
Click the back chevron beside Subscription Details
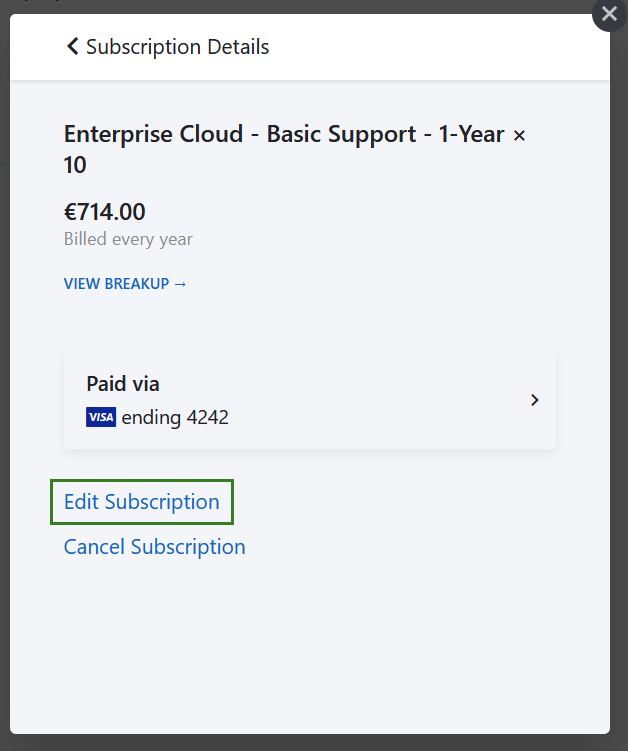tap(72, 46)
